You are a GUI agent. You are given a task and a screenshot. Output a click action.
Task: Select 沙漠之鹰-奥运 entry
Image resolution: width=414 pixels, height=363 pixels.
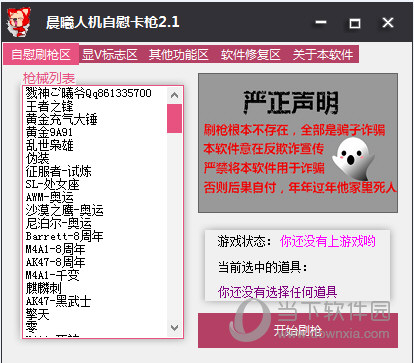[x=64, y=210]
